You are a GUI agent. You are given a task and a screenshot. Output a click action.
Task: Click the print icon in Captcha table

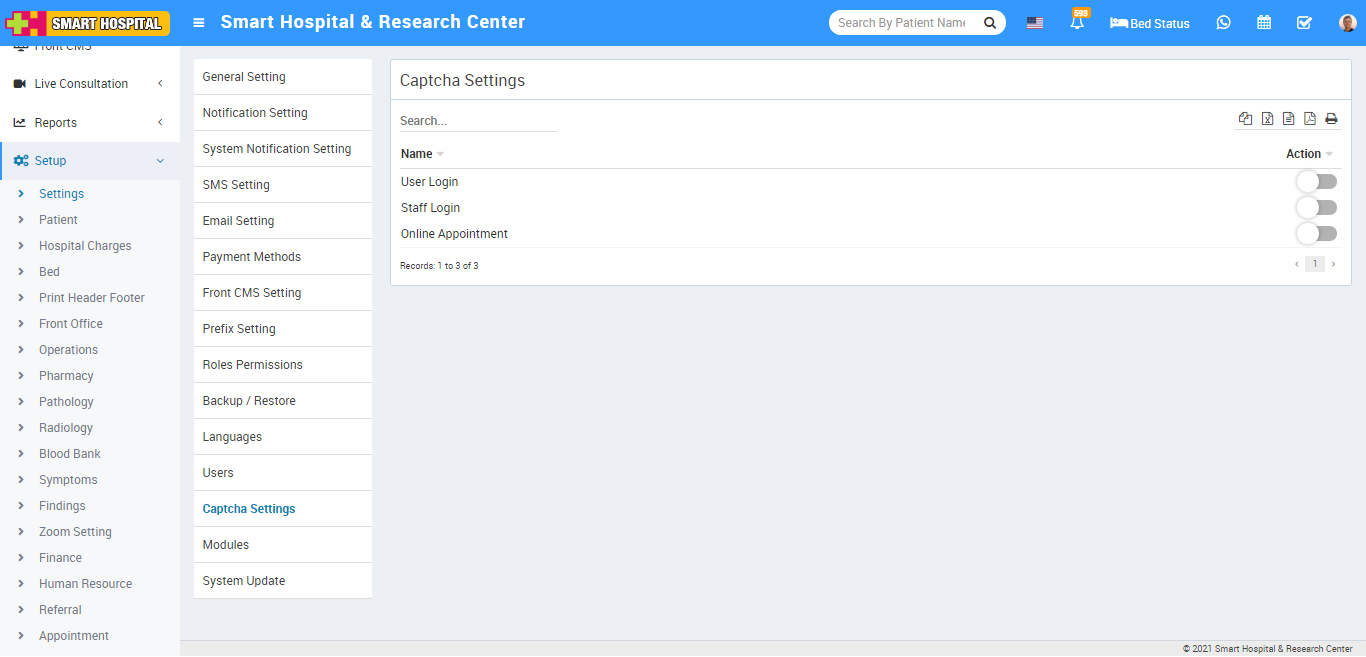(x=1331, y=119)
